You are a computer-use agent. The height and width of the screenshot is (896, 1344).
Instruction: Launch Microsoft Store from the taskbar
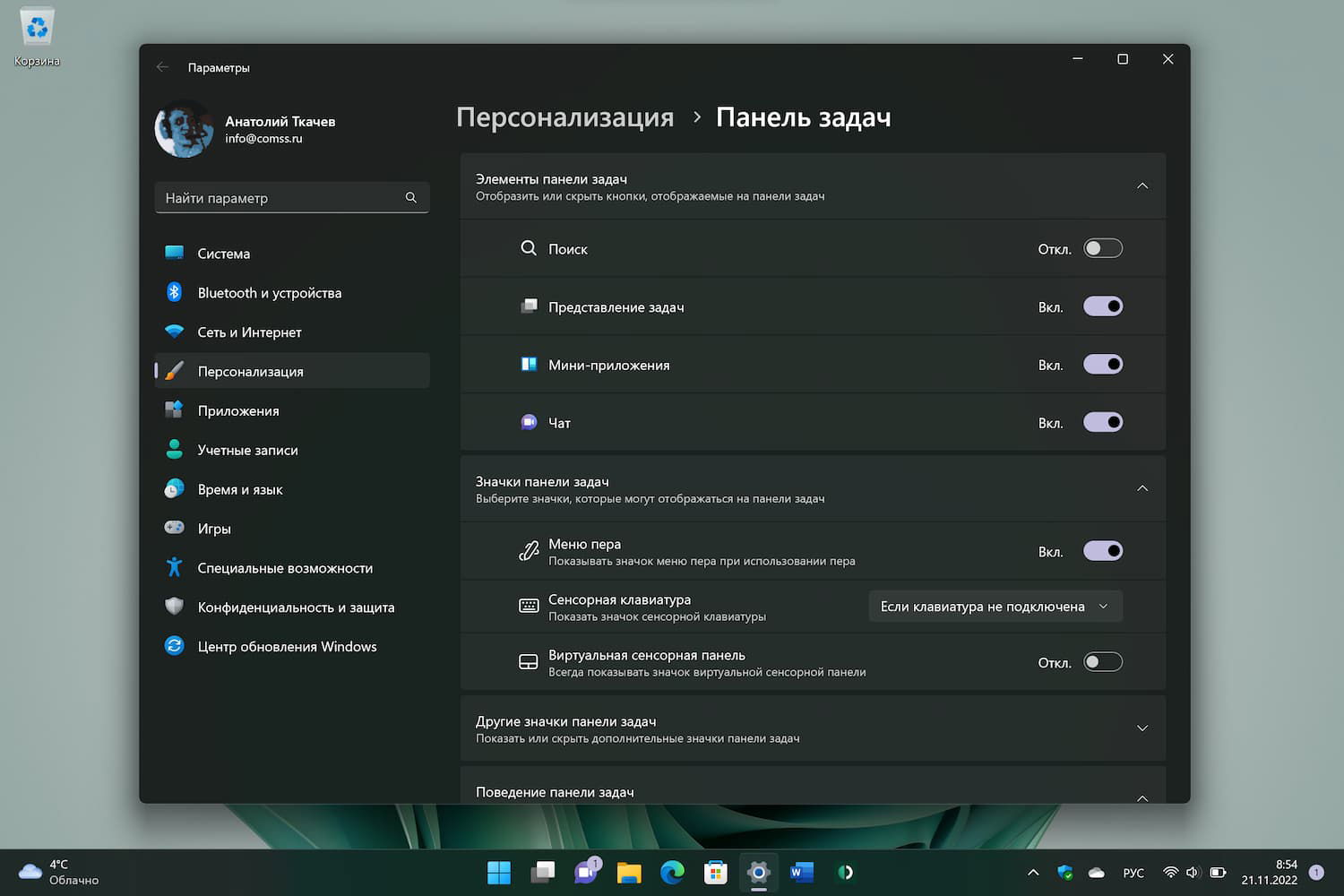(x=715, y=872)
